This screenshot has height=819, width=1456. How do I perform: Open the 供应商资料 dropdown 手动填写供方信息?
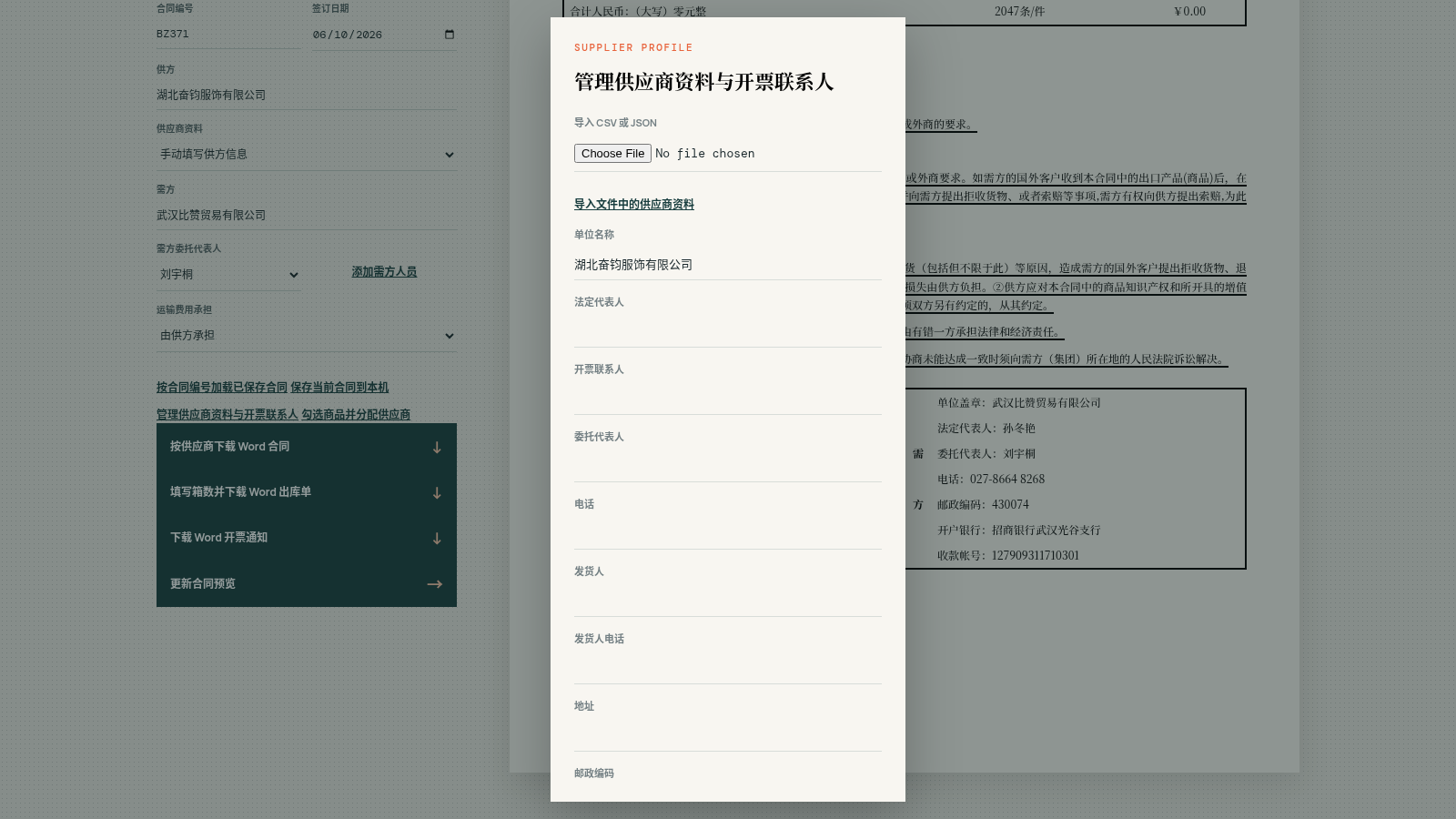click(307, 155)
